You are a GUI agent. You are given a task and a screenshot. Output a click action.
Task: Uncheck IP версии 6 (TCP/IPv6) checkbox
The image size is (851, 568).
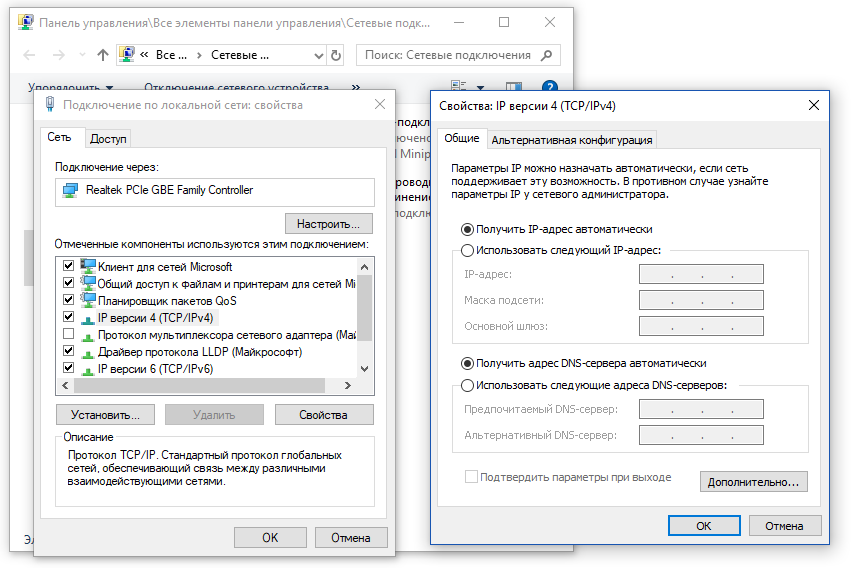pos(69,368)
